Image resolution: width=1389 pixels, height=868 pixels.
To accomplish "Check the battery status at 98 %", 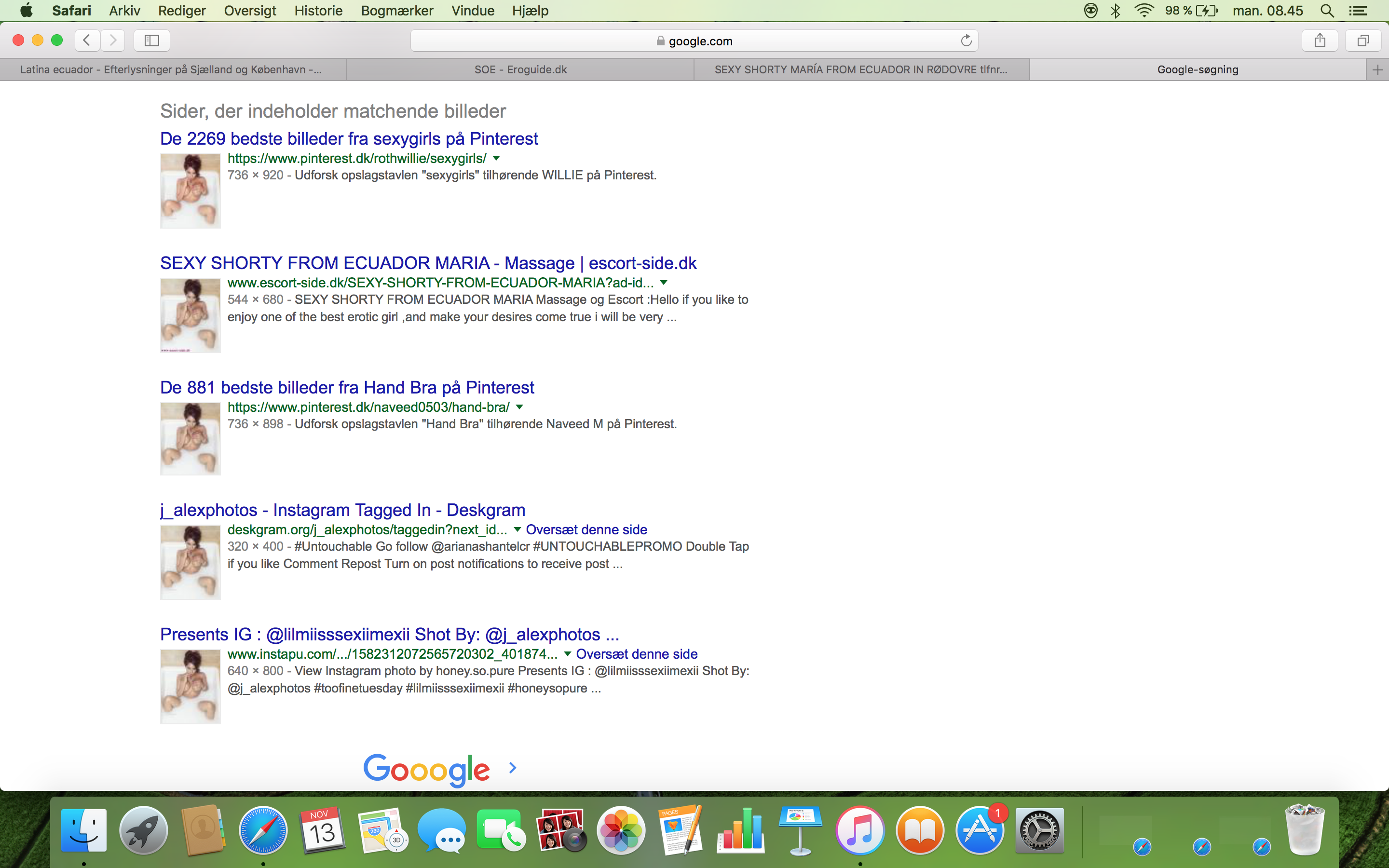I will point(1191,10).
